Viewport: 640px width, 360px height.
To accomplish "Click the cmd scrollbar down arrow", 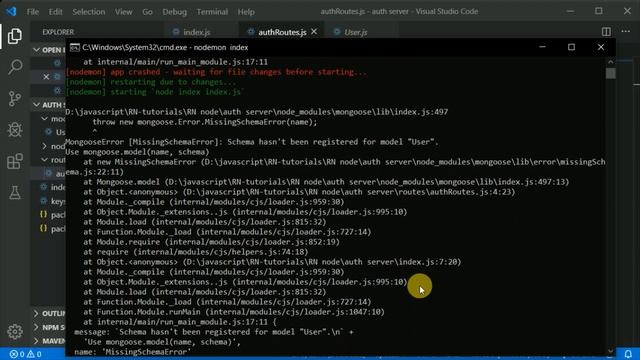I will point(611,351).
